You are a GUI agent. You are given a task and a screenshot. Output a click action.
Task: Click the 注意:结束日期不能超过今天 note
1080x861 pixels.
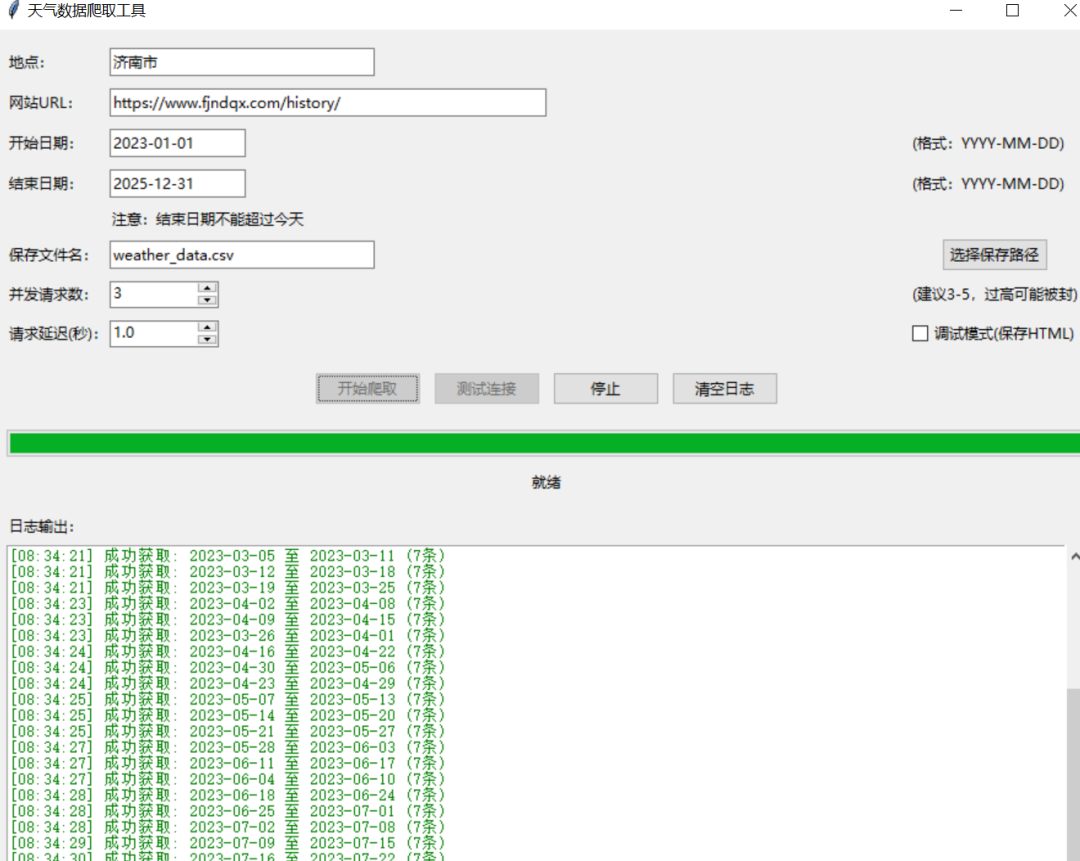pyautogui.click(x=207, y=219)
